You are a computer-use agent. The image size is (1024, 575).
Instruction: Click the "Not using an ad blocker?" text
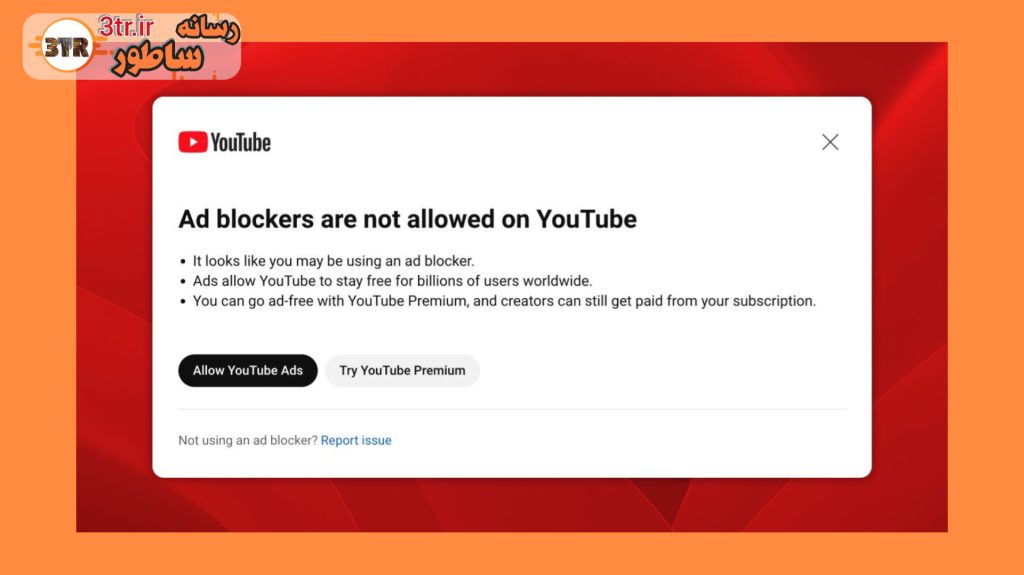[x=247, y=440]
